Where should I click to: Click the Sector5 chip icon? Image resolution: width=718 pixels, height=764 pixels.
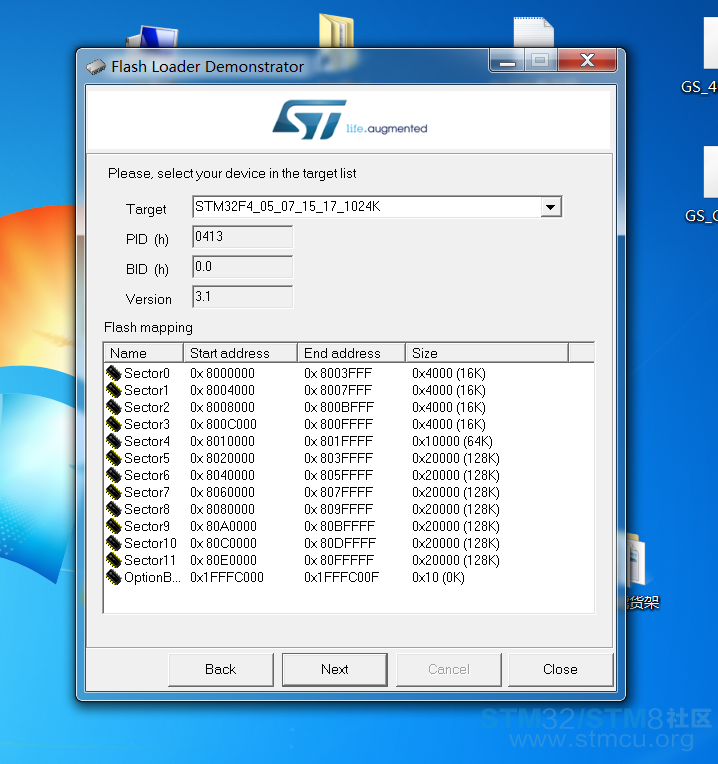[x=113, y=458]
